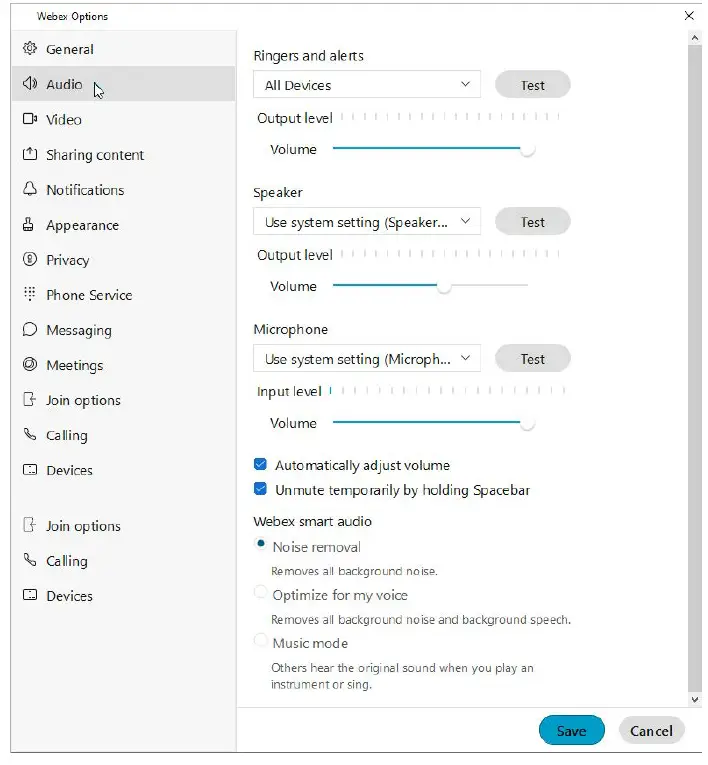Screen dimensions: 708x765
Task: Click the camera icon beside Video
Action: pyautogui.click(x=30, y=119)
